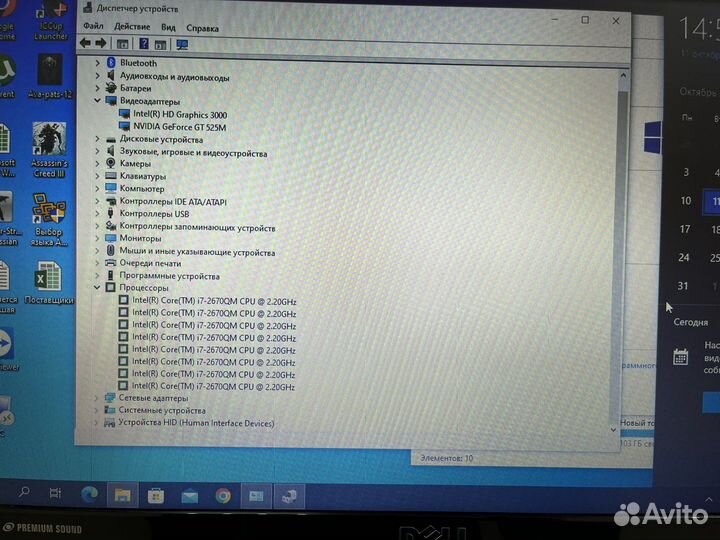Click the Bluetooth icon in the tree
720x540 pixels.
click(111, 62)
